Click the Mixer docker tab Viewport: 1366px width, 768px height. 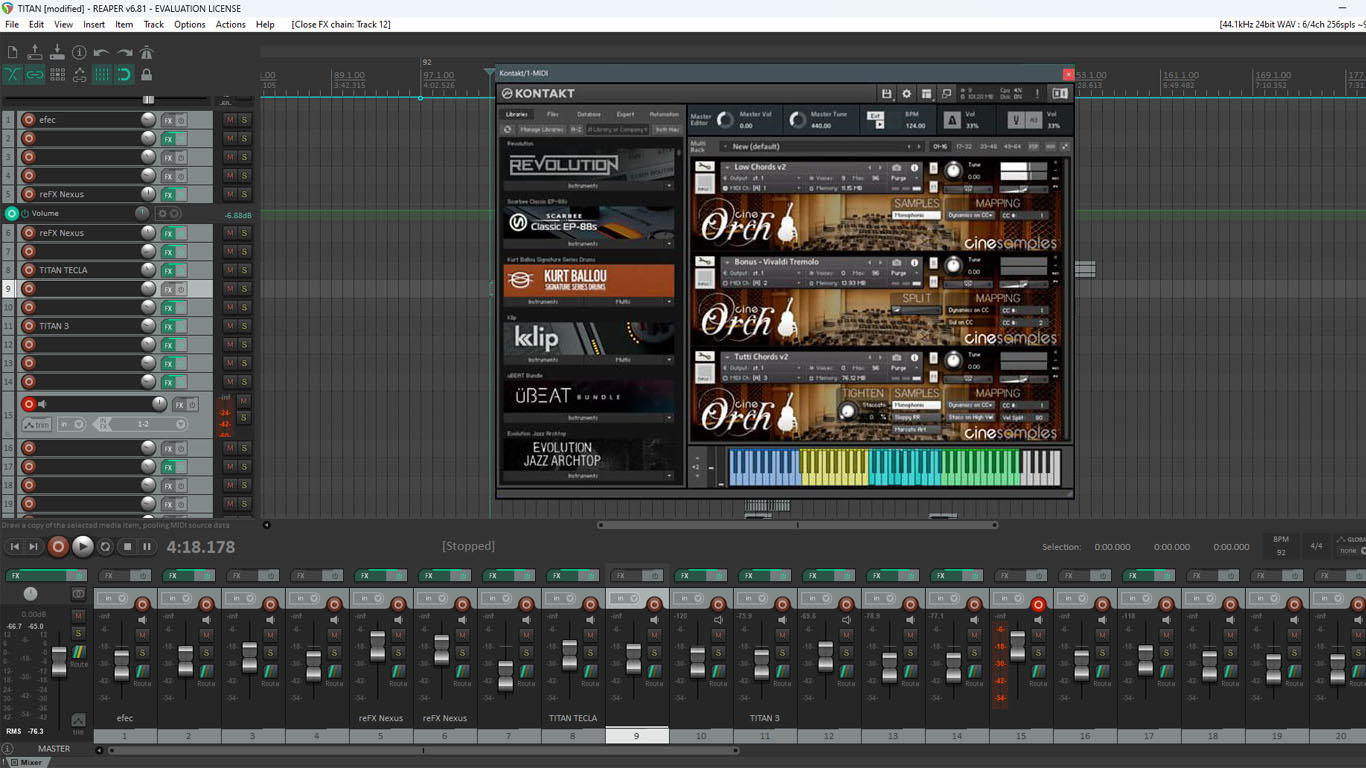pos(26,762)
